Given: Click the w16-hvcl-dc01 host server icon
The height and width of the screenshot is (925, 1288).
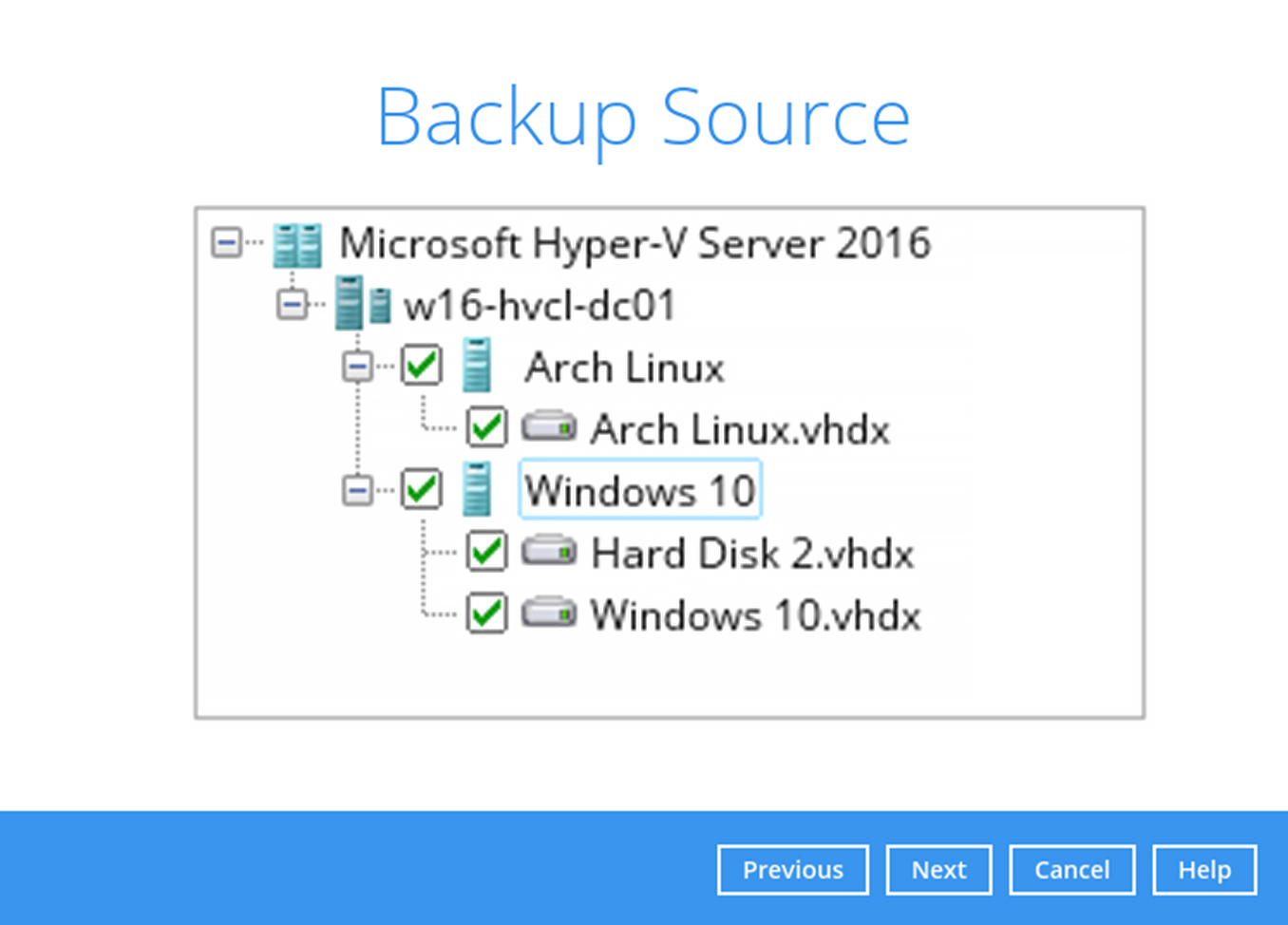Looking at the screenshot, I should 363,305.
